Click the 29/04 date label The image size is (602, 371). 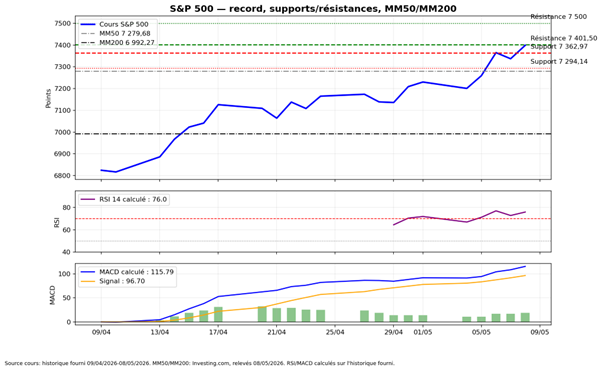coord(394,332)
